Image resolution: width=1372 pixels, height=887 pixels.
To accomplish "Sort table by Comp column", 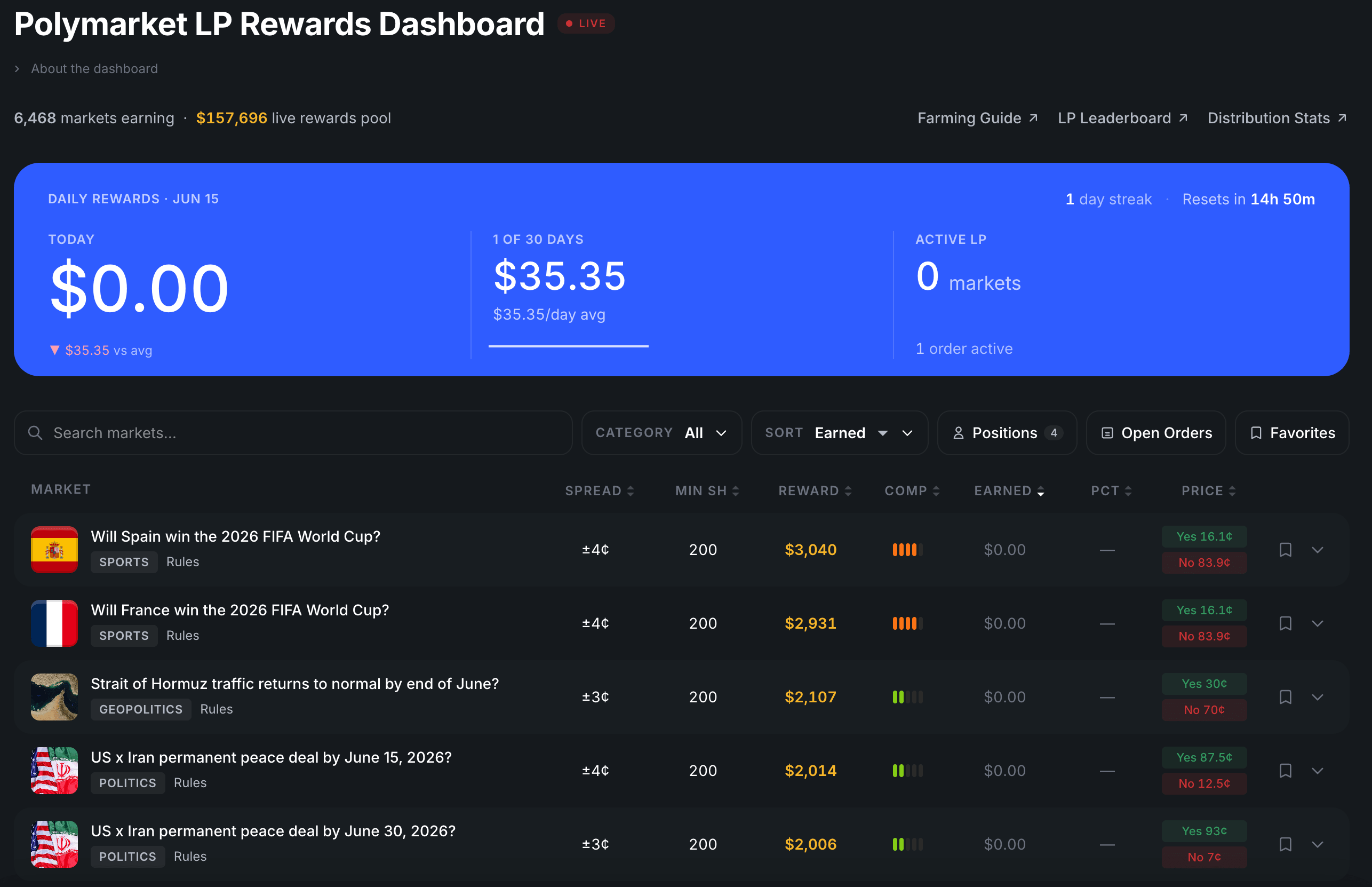I will coord(912,490).
